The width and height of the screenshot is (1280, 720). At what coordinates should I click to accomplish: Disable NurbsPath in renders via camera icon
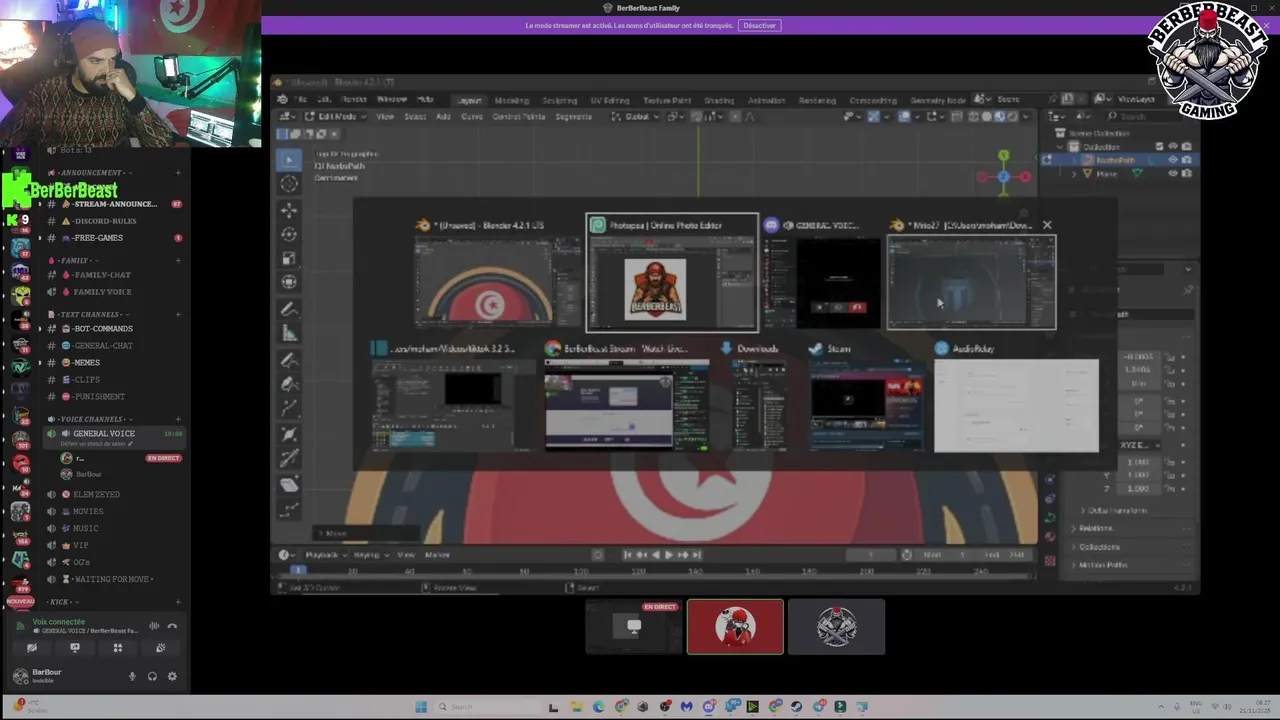click(x=1186, y=160)
